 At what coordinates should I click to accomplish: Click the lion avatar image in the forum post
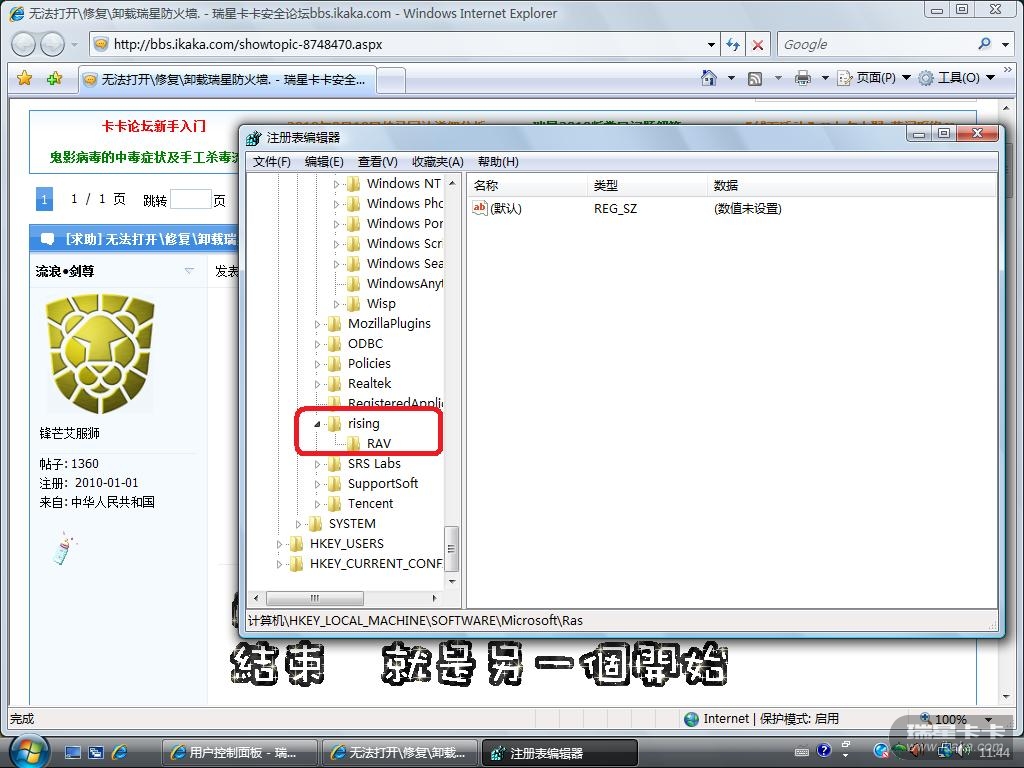(100, 353)
